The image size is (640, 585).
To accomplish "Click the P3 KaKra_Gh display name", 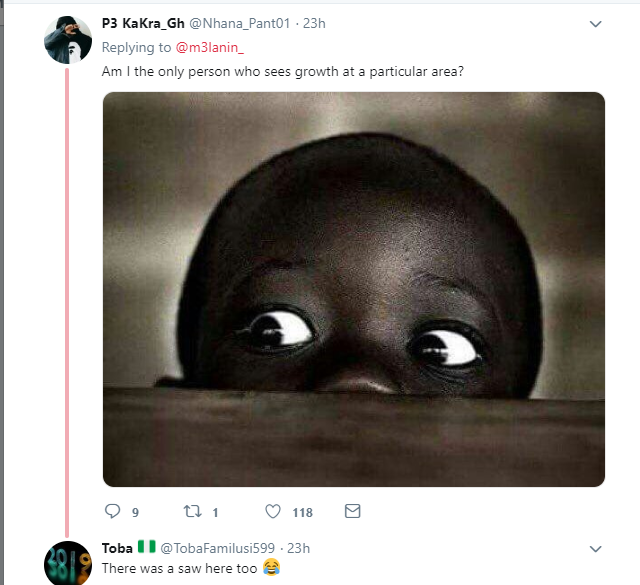I will 144,24.
